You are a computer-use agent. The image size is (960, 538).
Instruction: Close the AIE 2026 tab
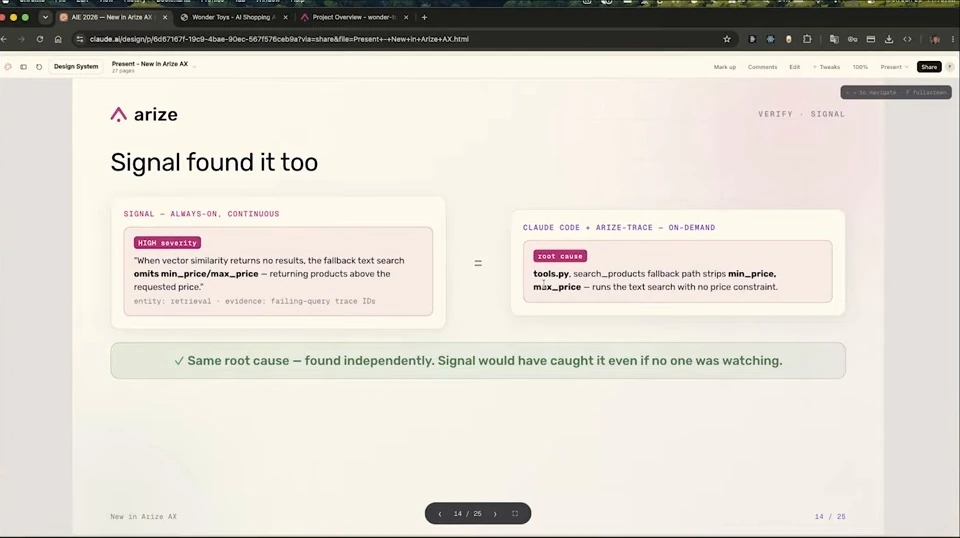165,17
